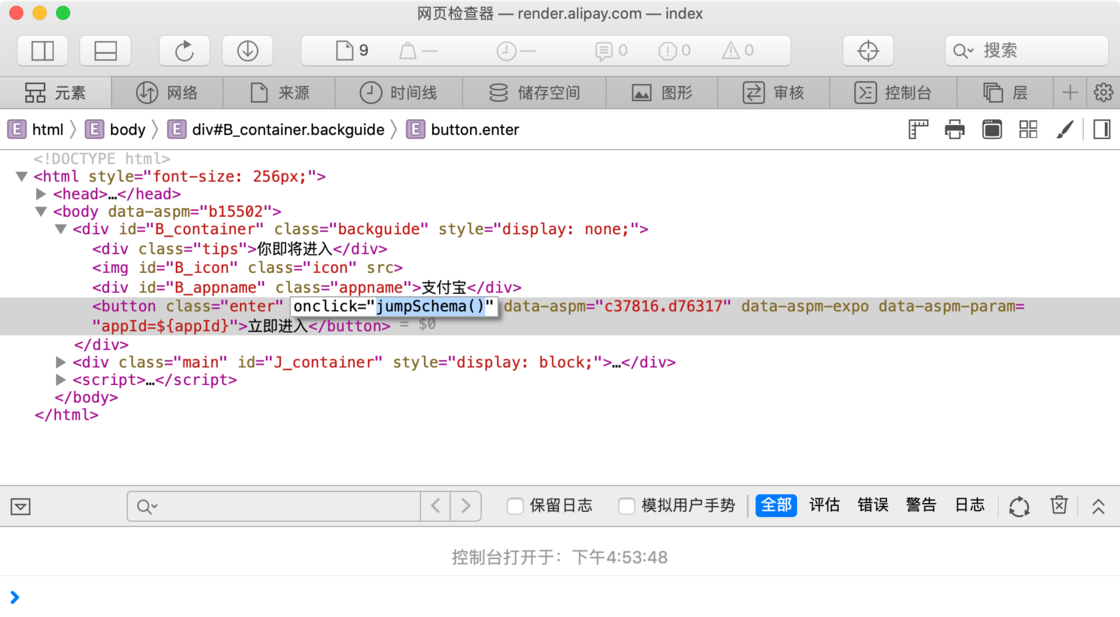
Task: Filter console by 错误
Action: [x=873, y=506]
